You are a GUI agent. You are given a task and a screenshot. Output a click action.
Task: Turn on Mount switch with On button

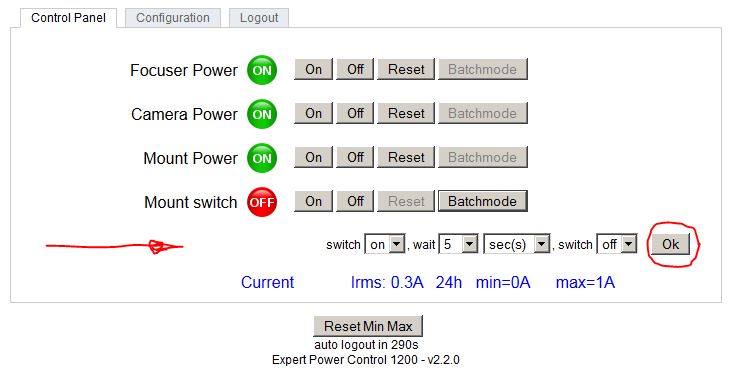[x=314, y=201]
